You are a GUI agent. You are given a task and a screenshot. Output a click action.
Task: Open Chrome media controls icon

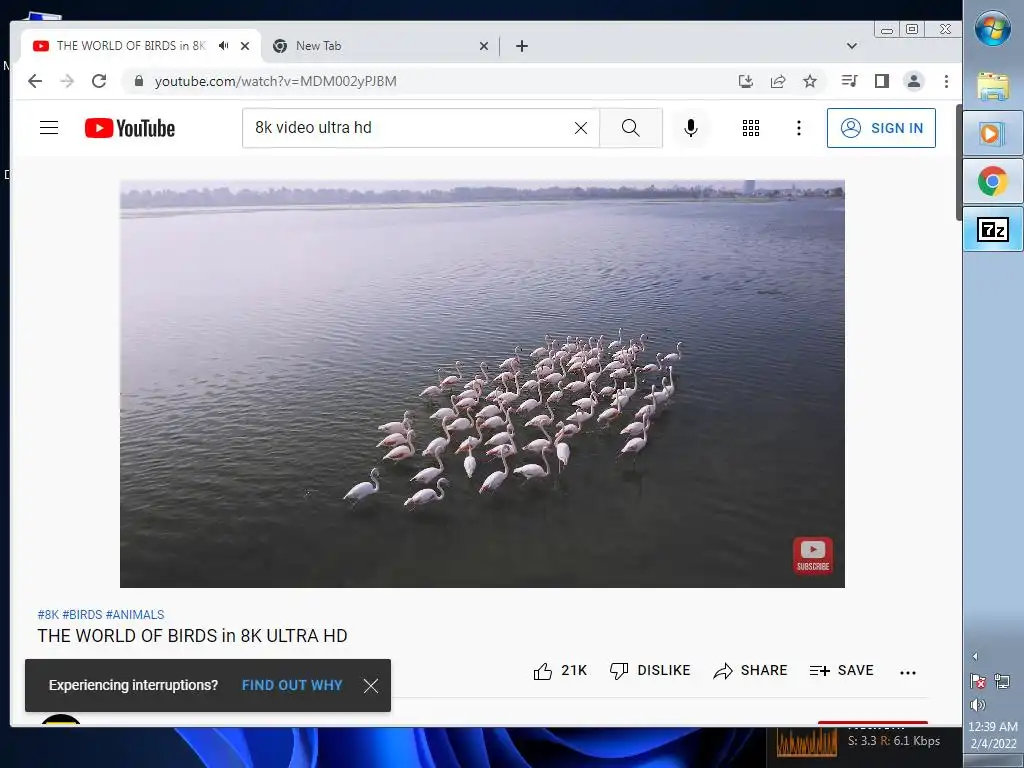click(850, 81)
